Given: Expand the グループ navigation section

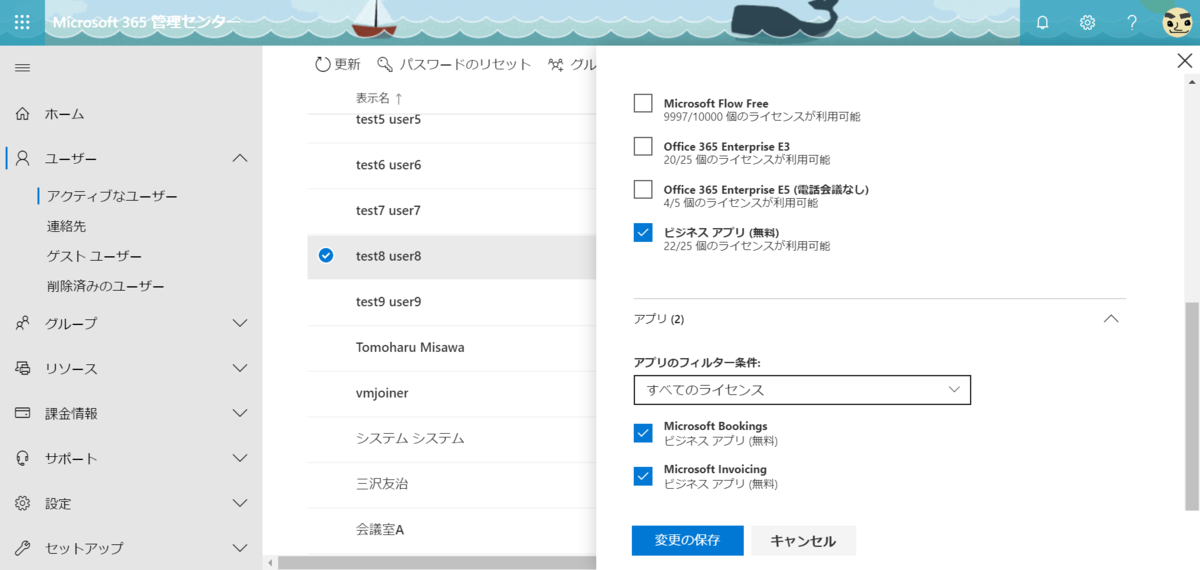Looking at the screenshot, I should tap(240, 323).
